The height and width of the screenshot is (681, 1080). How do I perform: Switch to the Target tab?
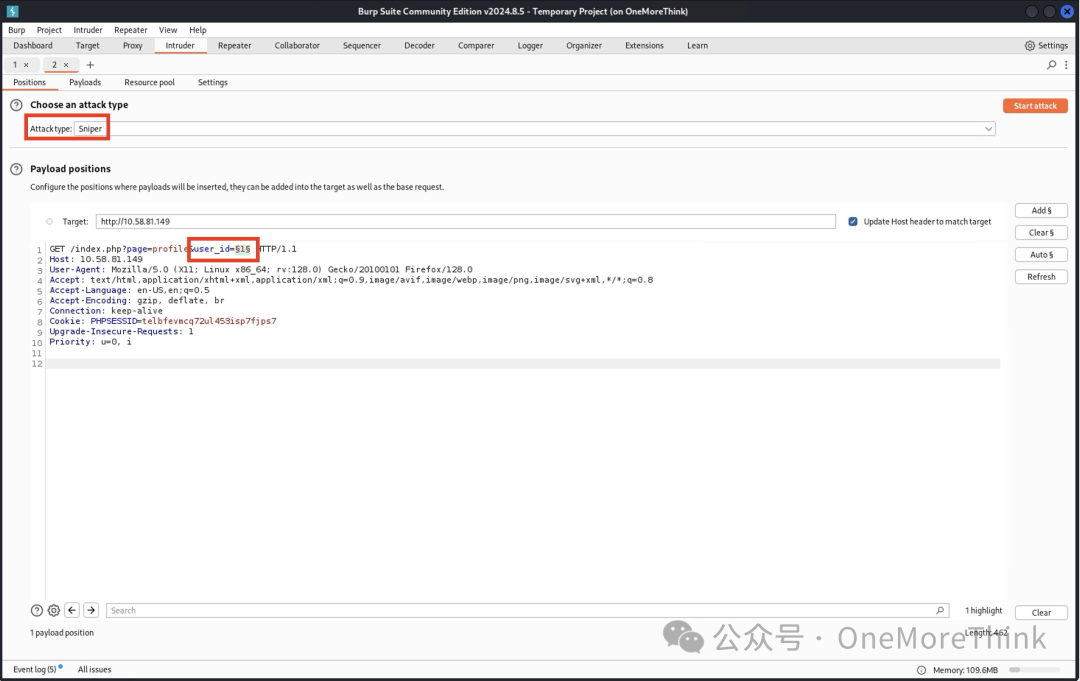point(87,45)
